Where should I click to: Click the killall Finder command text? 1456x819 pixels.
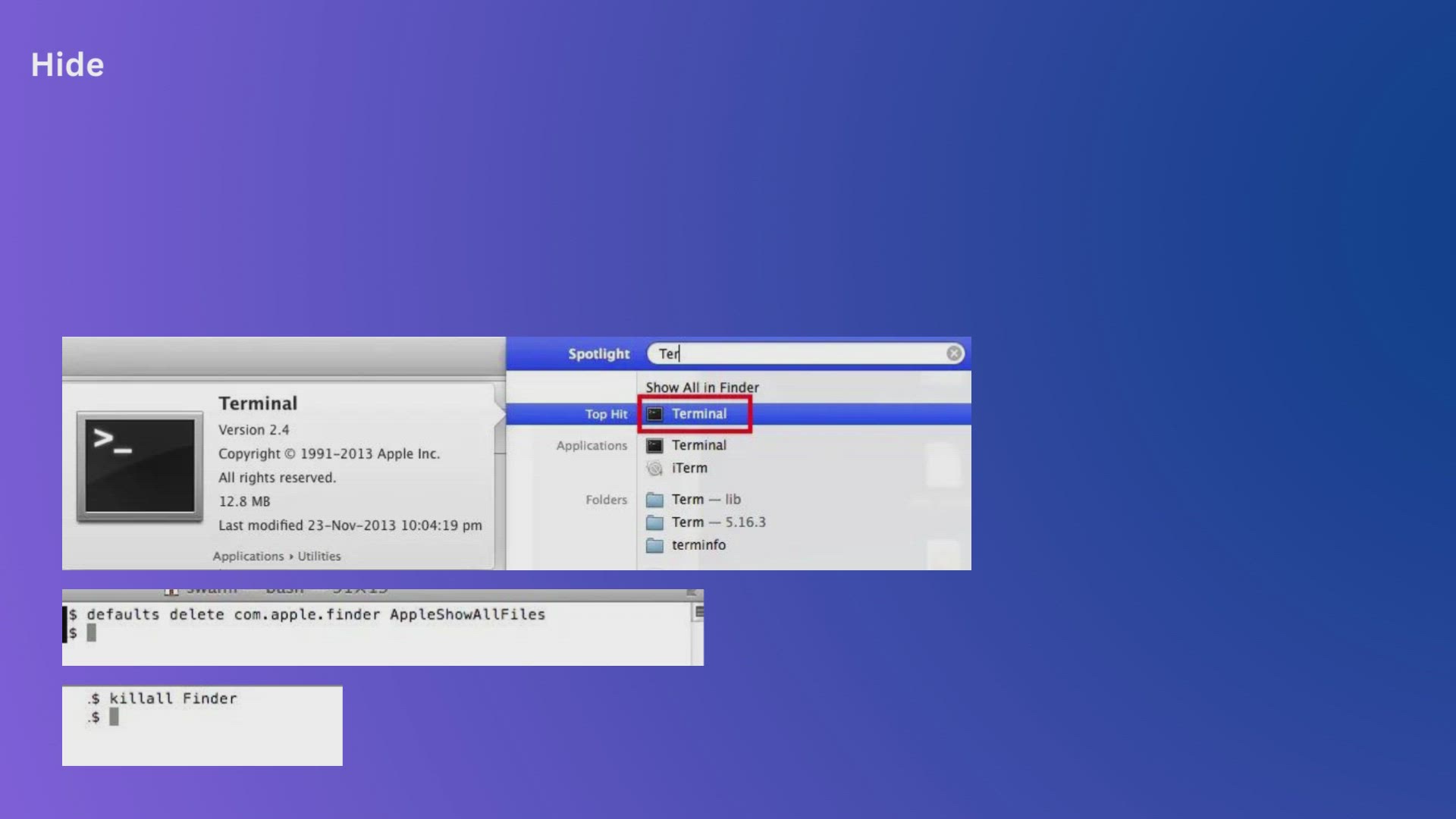[x=172, y=698]
